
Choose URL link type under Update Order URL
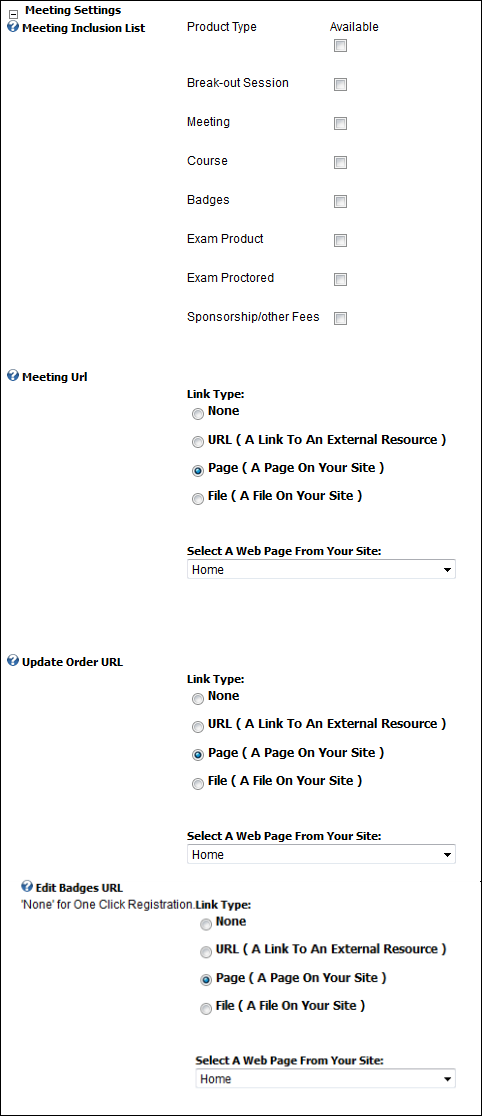[198, 727]
